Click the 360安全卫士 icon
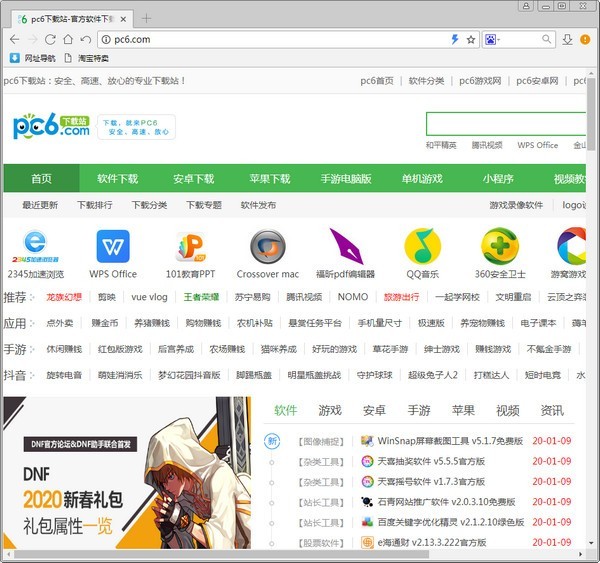This screenshot has width=600, height=563. coord(499,246)
